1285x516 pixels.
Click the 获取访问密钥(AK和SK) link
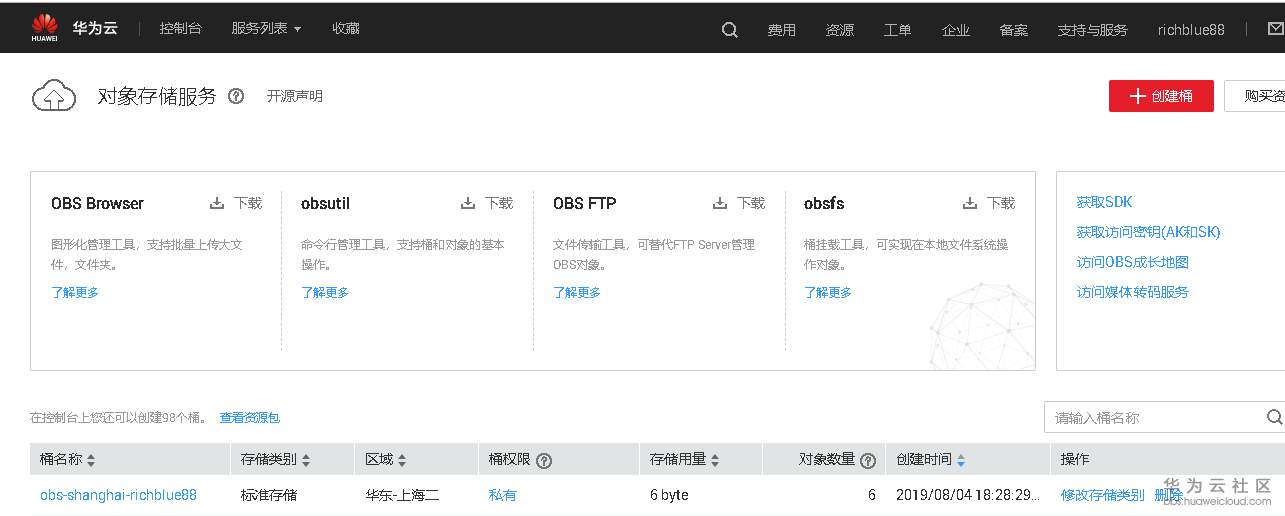click(1148, 232)
